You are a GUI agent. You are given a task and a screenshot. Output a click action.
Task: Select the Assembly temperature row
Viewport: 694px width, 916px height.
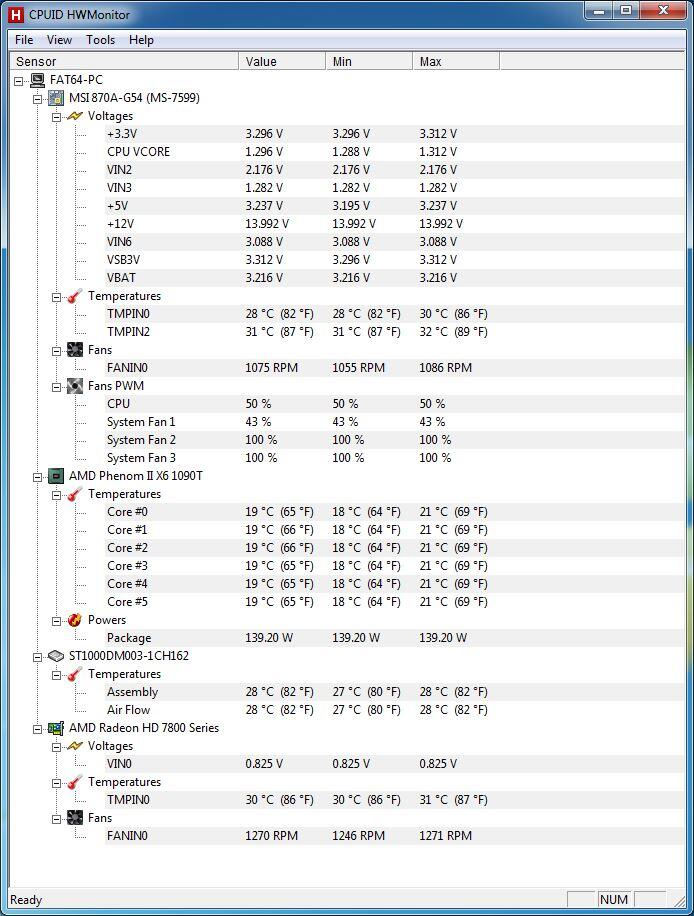tap(394, 692)
